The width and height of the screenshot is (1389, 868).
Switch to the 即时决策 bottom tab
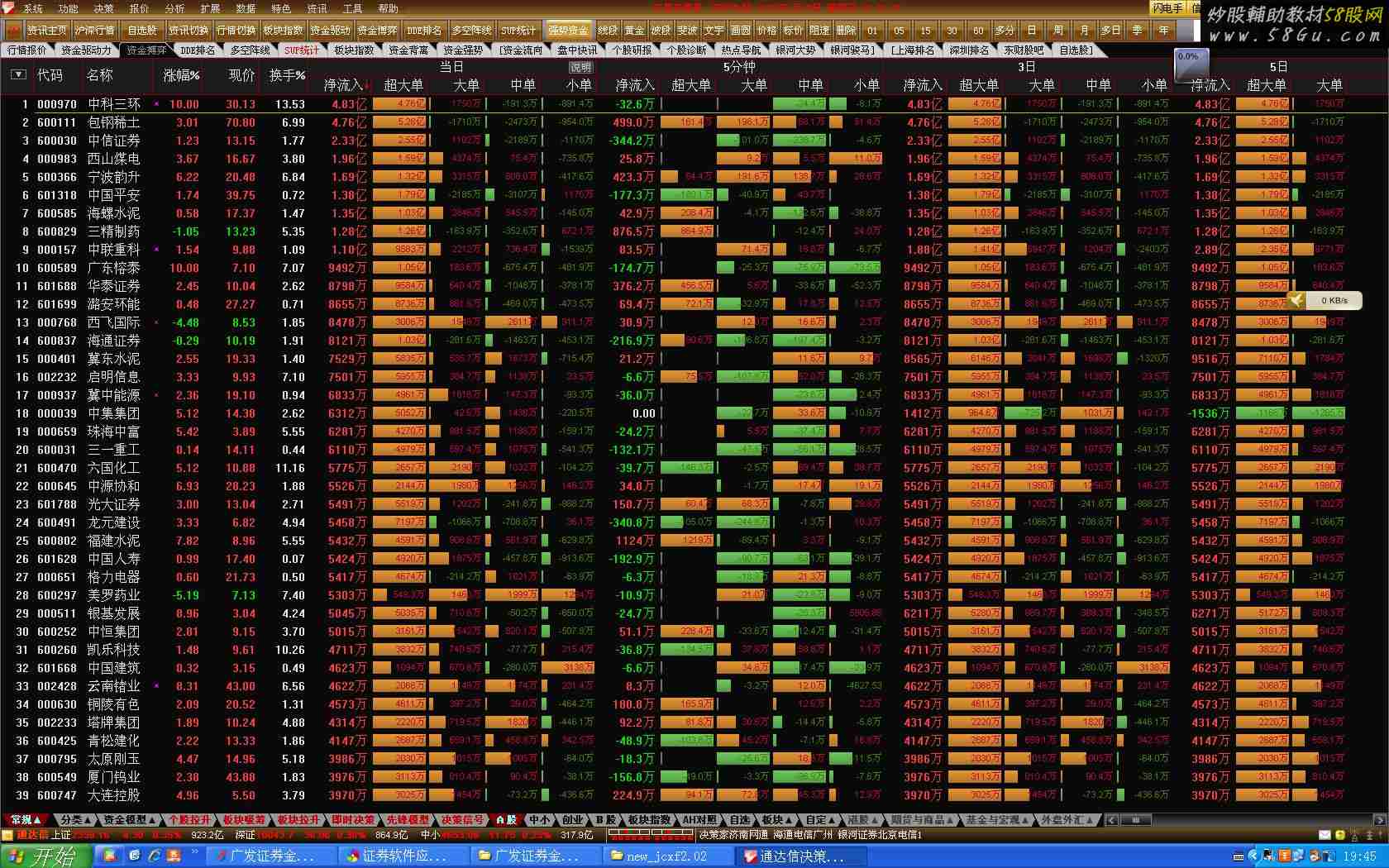[x=353, y=819]
